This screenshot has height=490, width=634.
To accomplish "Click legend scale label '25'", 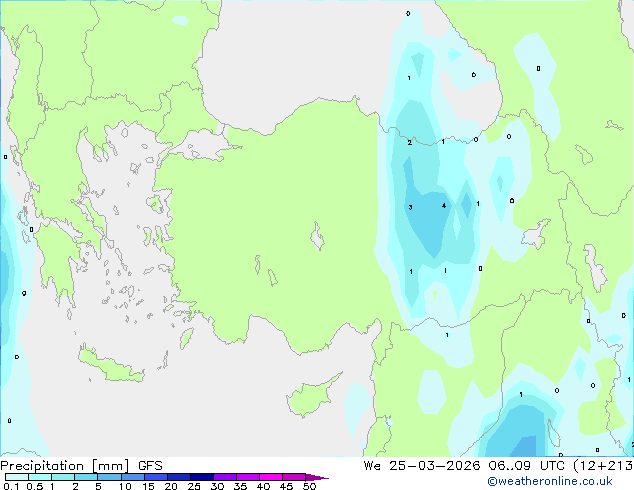I will point(194,486).
